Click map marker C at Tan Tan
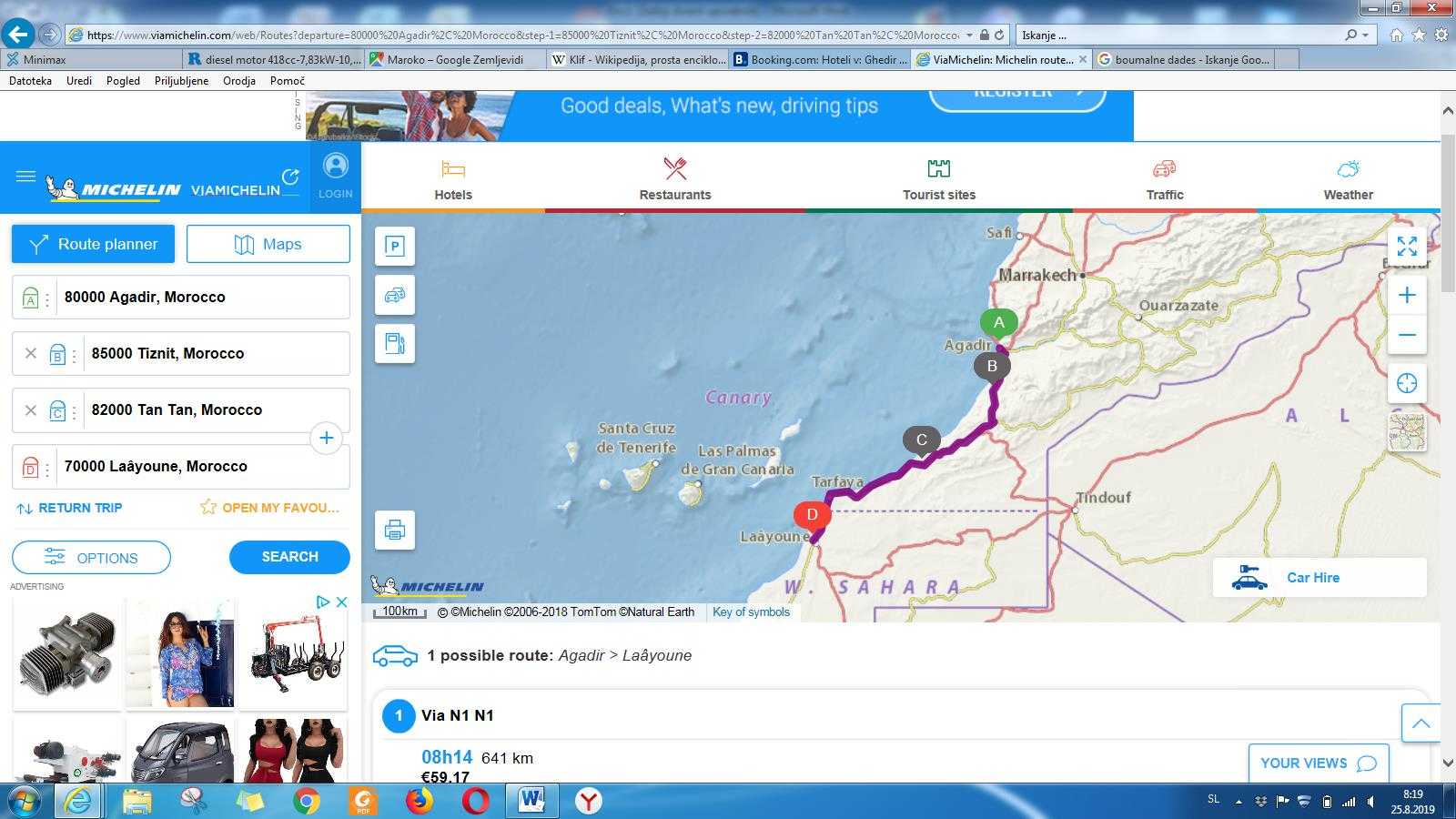1456x819 pixels. tap(921, 441)
